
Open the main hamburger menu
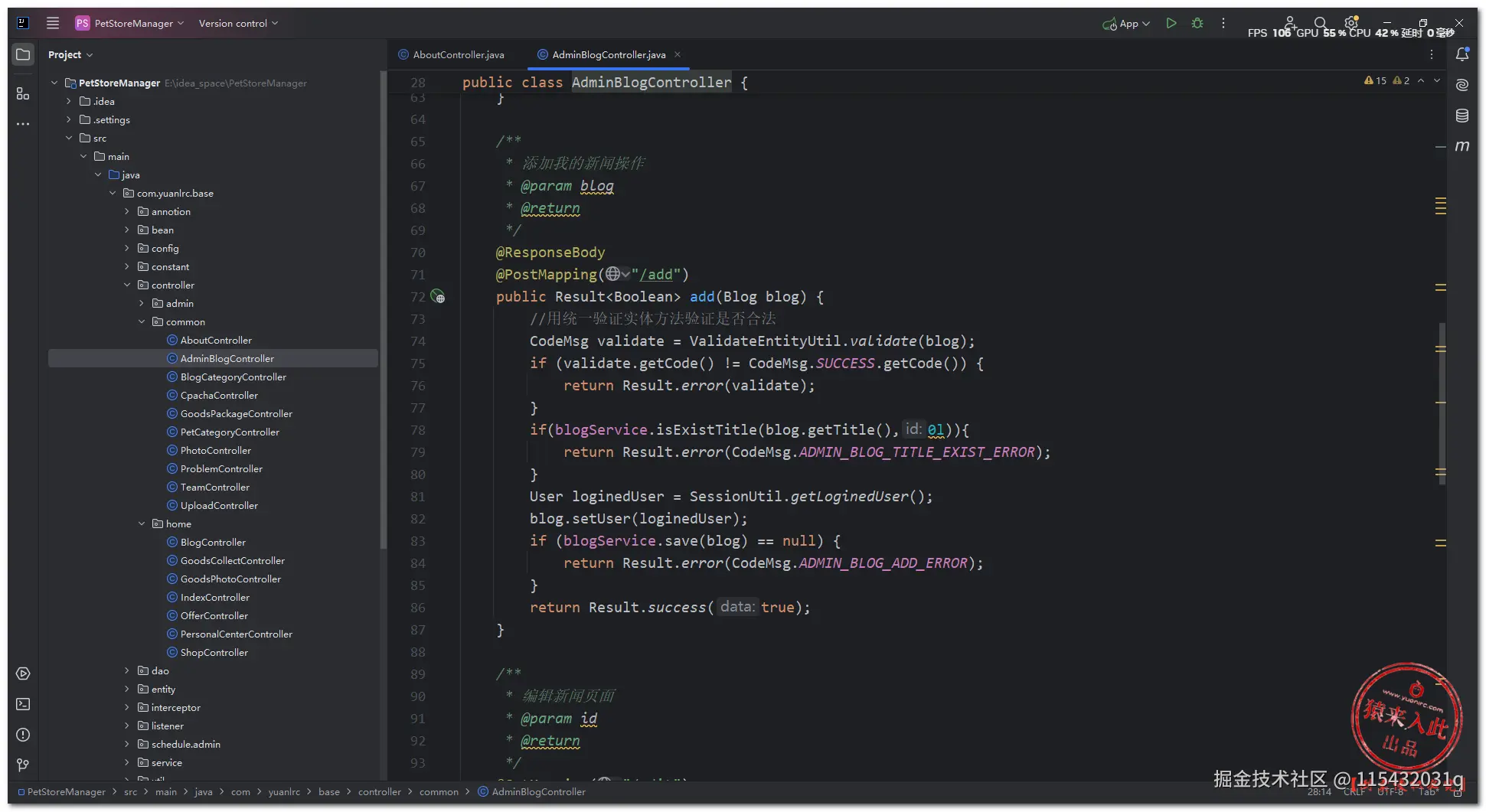pos(53,23)
